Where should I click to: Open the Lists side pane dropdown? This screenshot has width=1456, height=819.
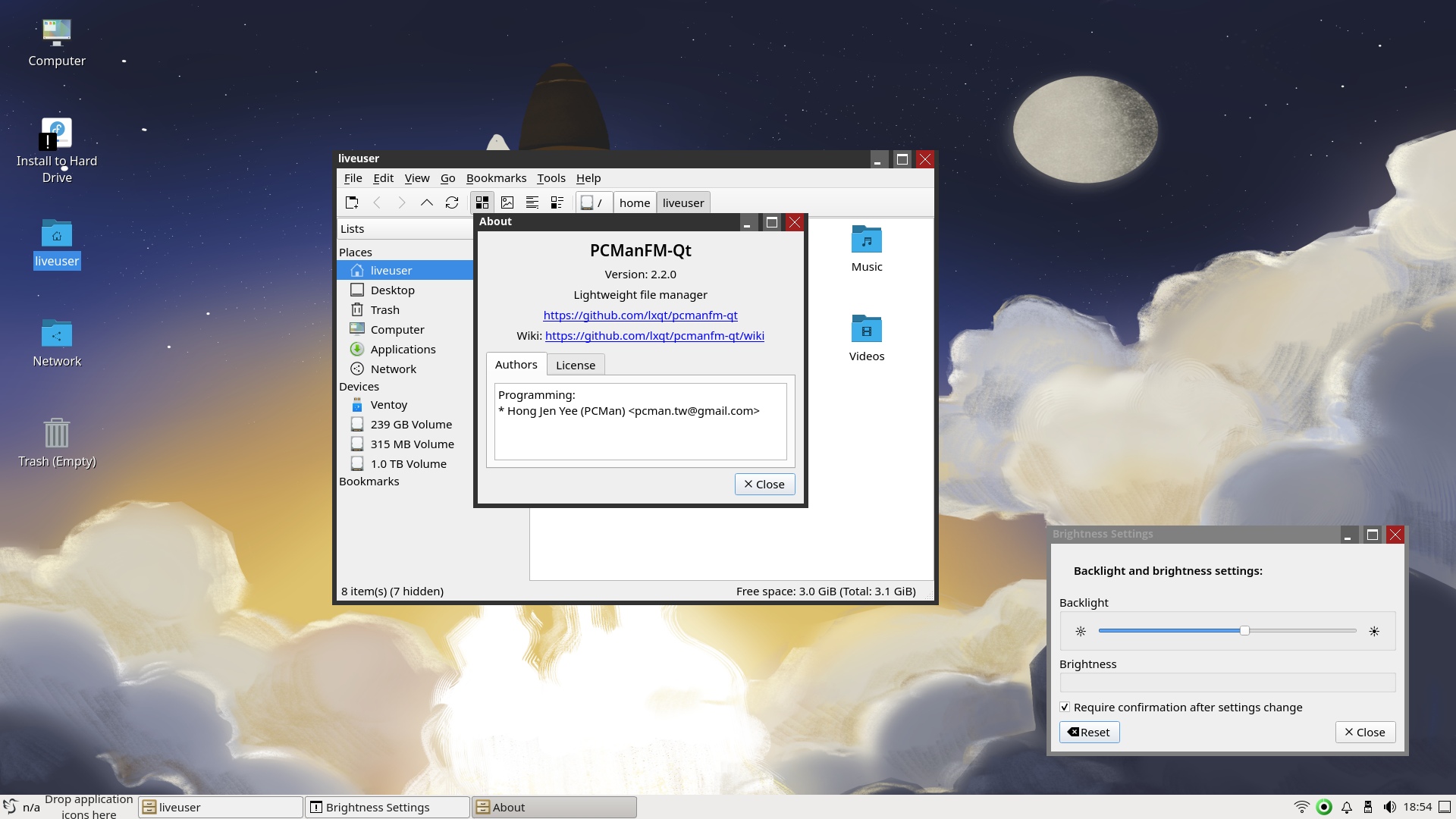point(405,229)
